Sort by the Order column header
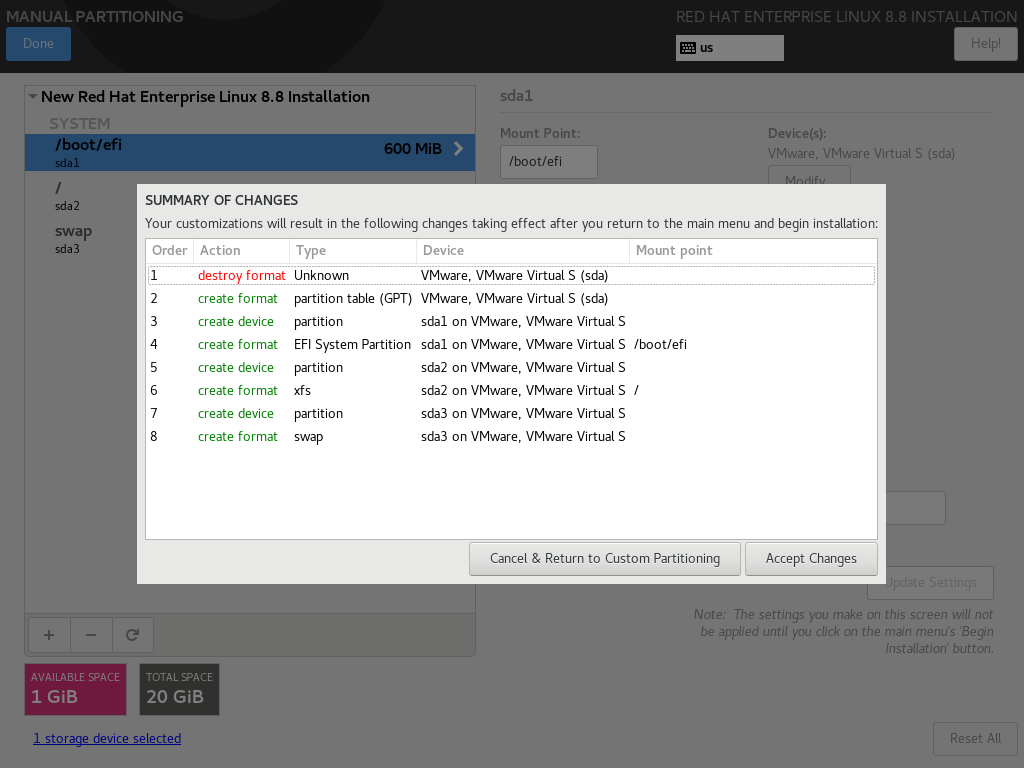This screenshot has height=768, width=1024. 170,251
